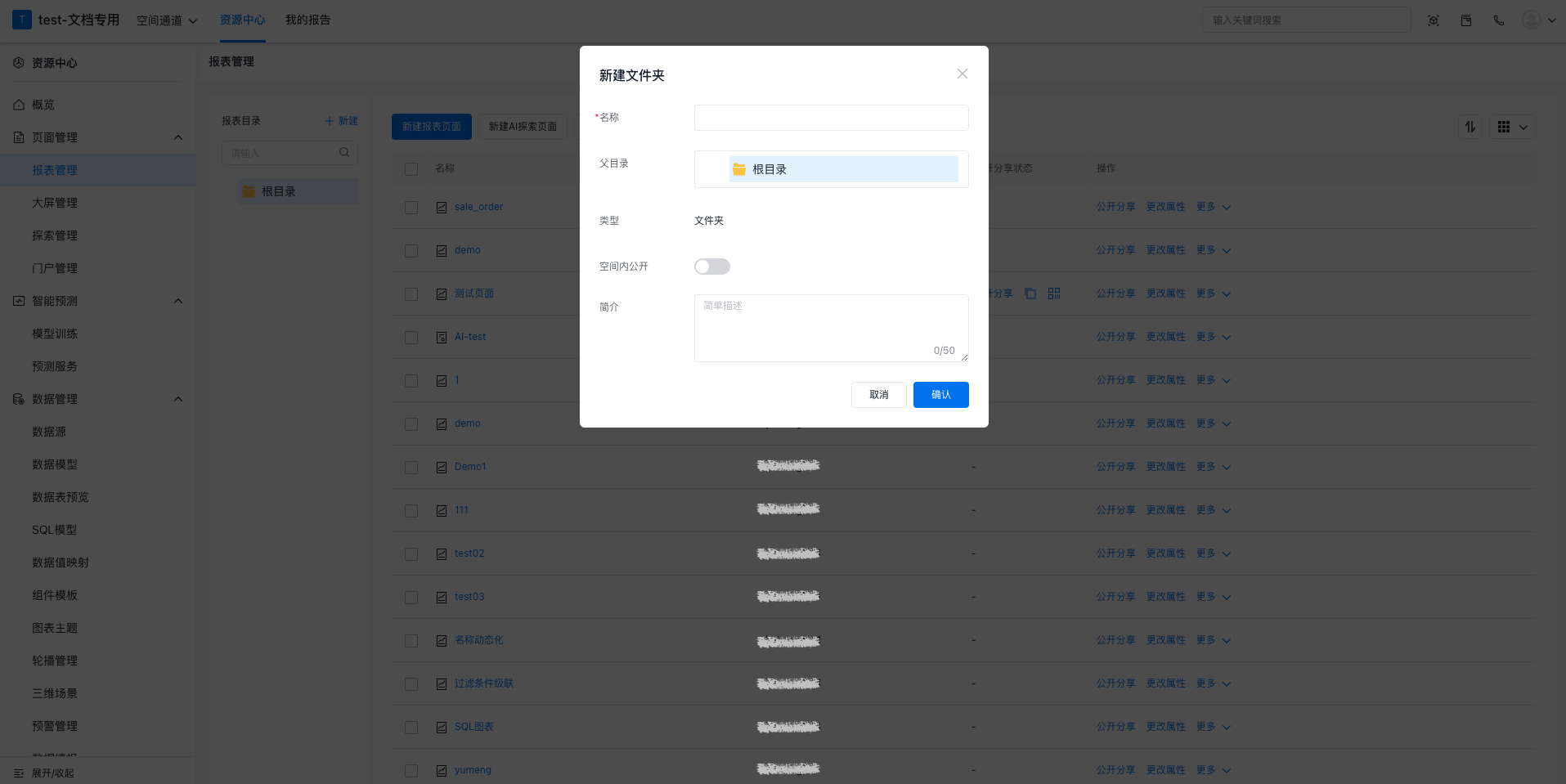Click the report icon beside yumeng
The height and width of the screenshot is (784, 1566).
tap(442, 771)
